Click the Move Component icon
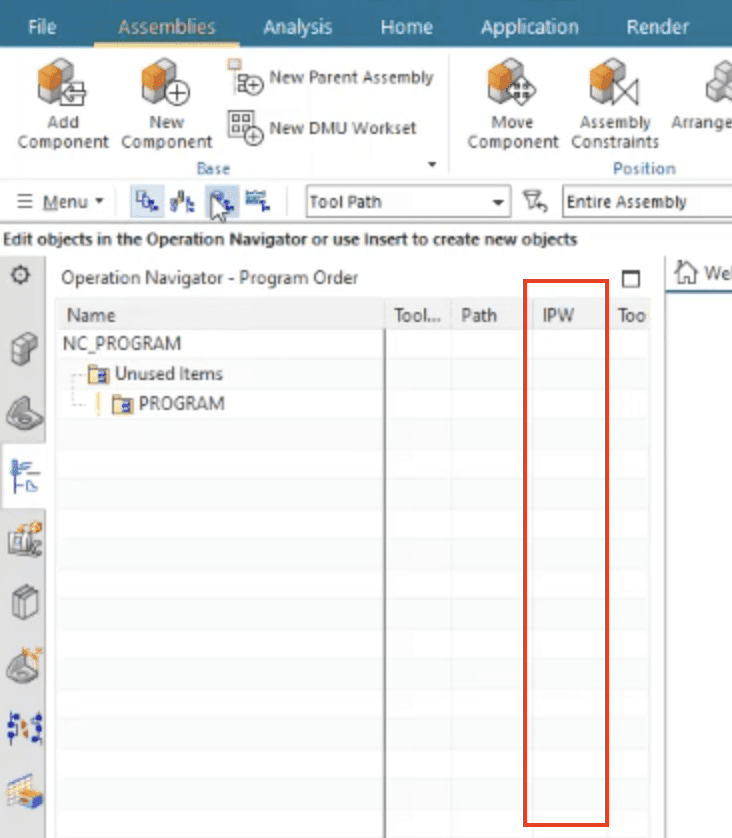Screen dimensions: 732x838 tap(512, 83)
